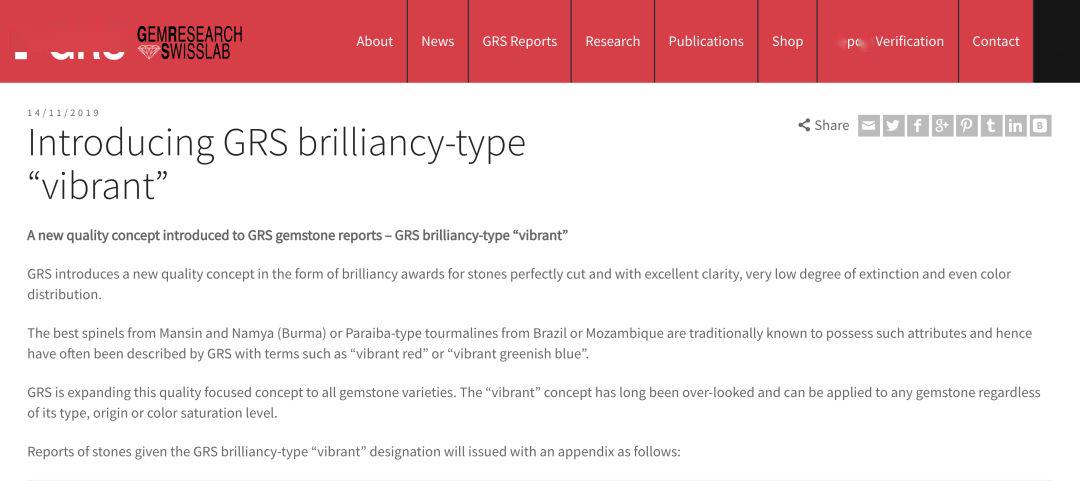Image resolution: width=1080 pixels, height=498 pixels.
Task: Share the article on LinkedIn
Action: click(x=1015, y=125)
